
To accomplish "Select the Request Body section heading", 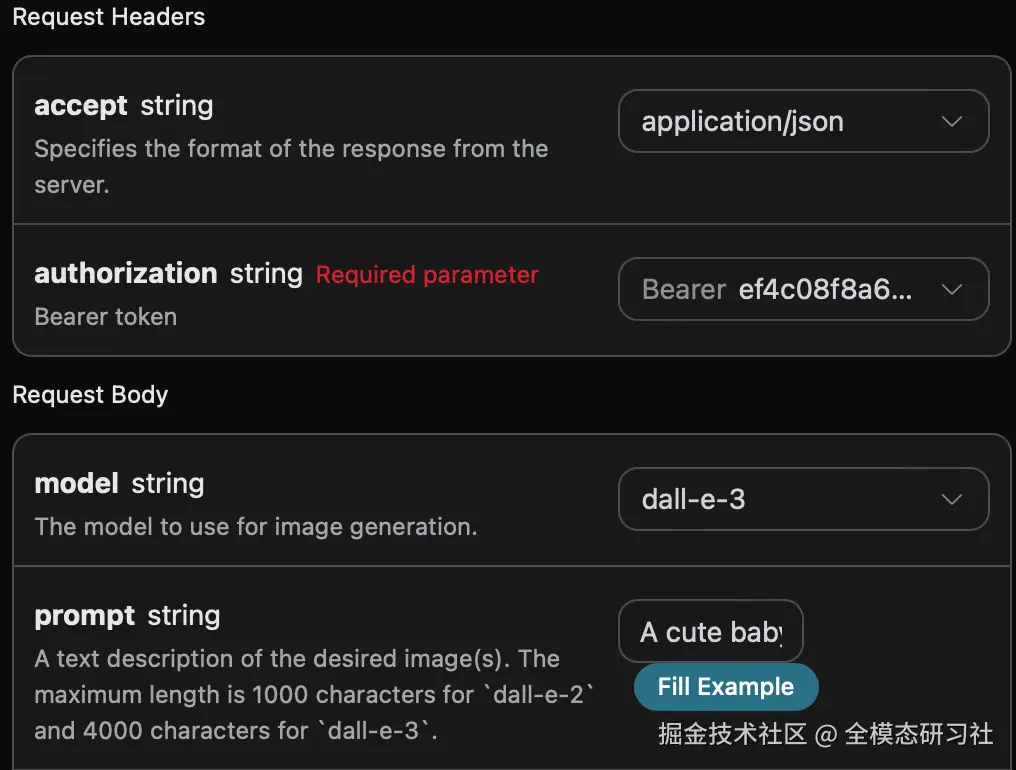I will (90, 395).
